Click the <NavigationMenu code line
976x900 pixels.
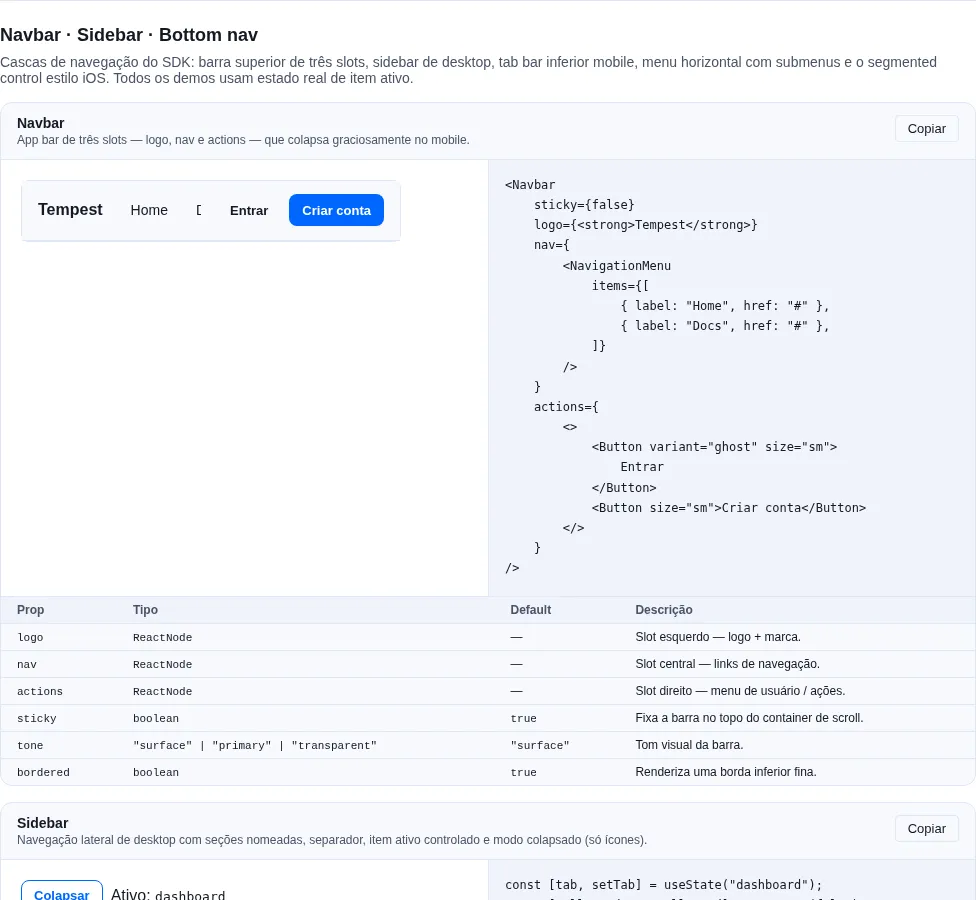(616, 266)
